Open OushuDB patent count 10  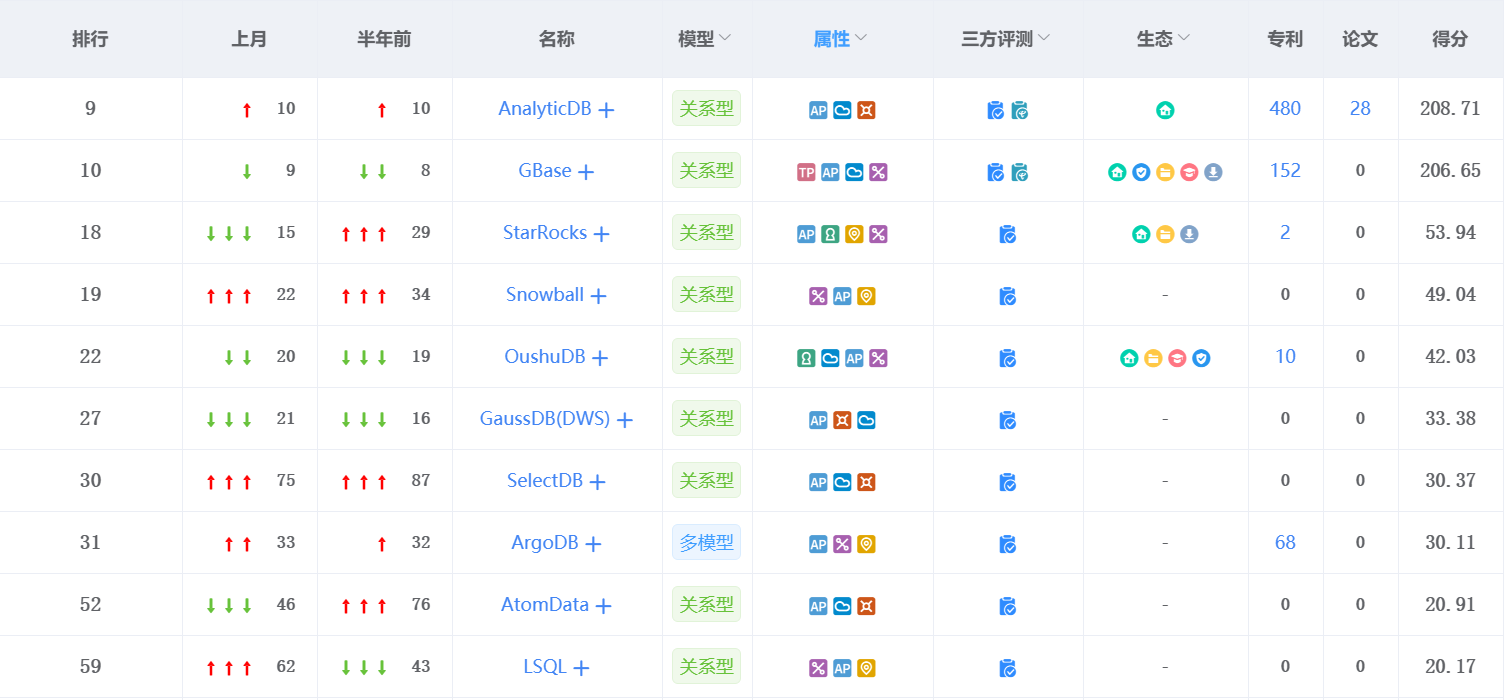(1285, 357)
